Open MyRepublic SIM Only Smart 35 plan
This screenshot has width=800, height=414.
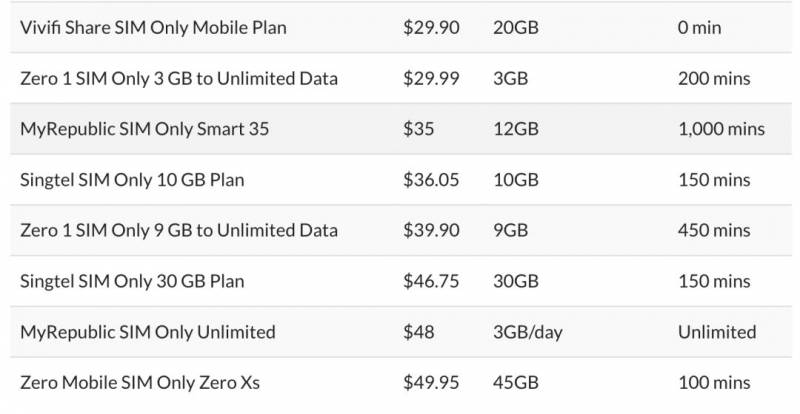click(144, 129)
